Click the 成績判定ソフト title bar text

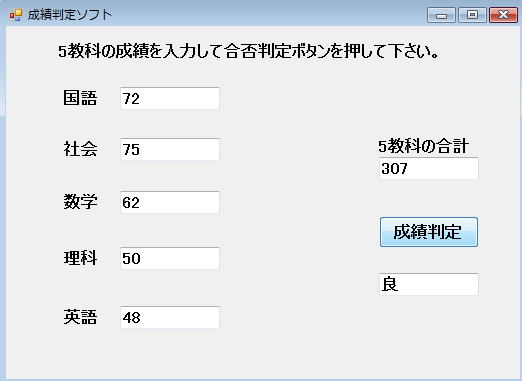point(69,15)
